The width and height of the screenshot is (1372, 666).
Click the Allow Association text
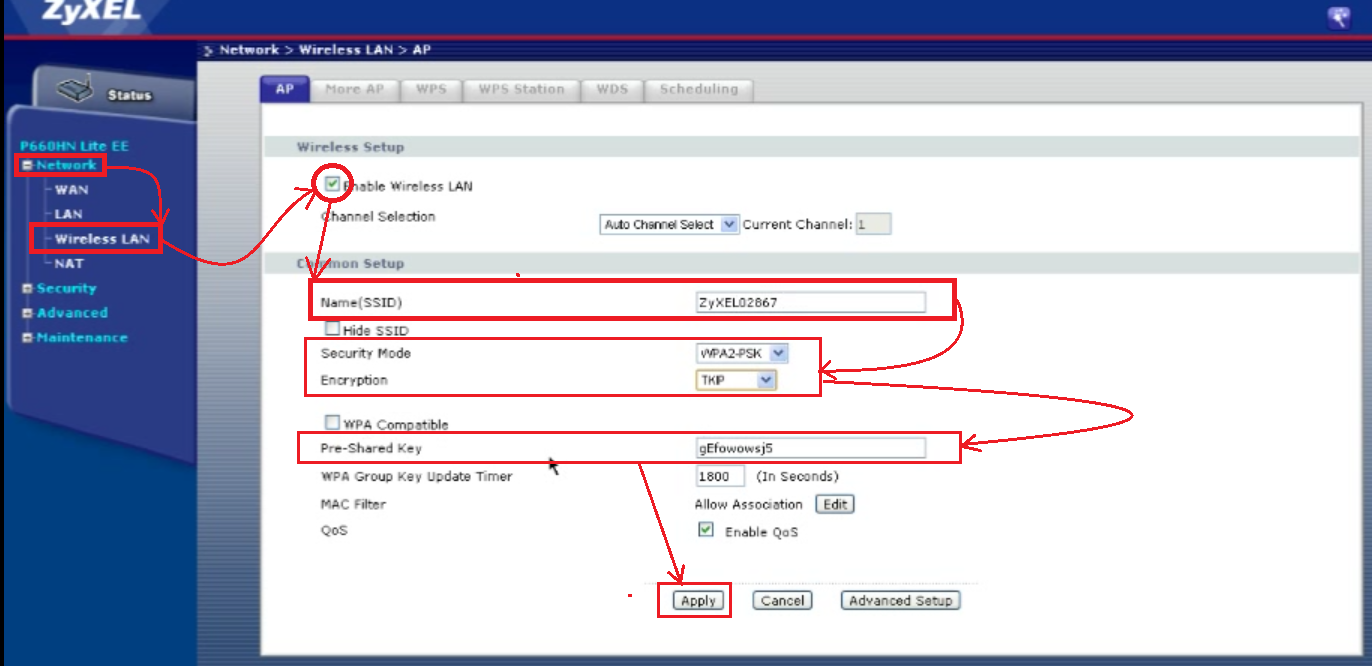coord(749,504)
